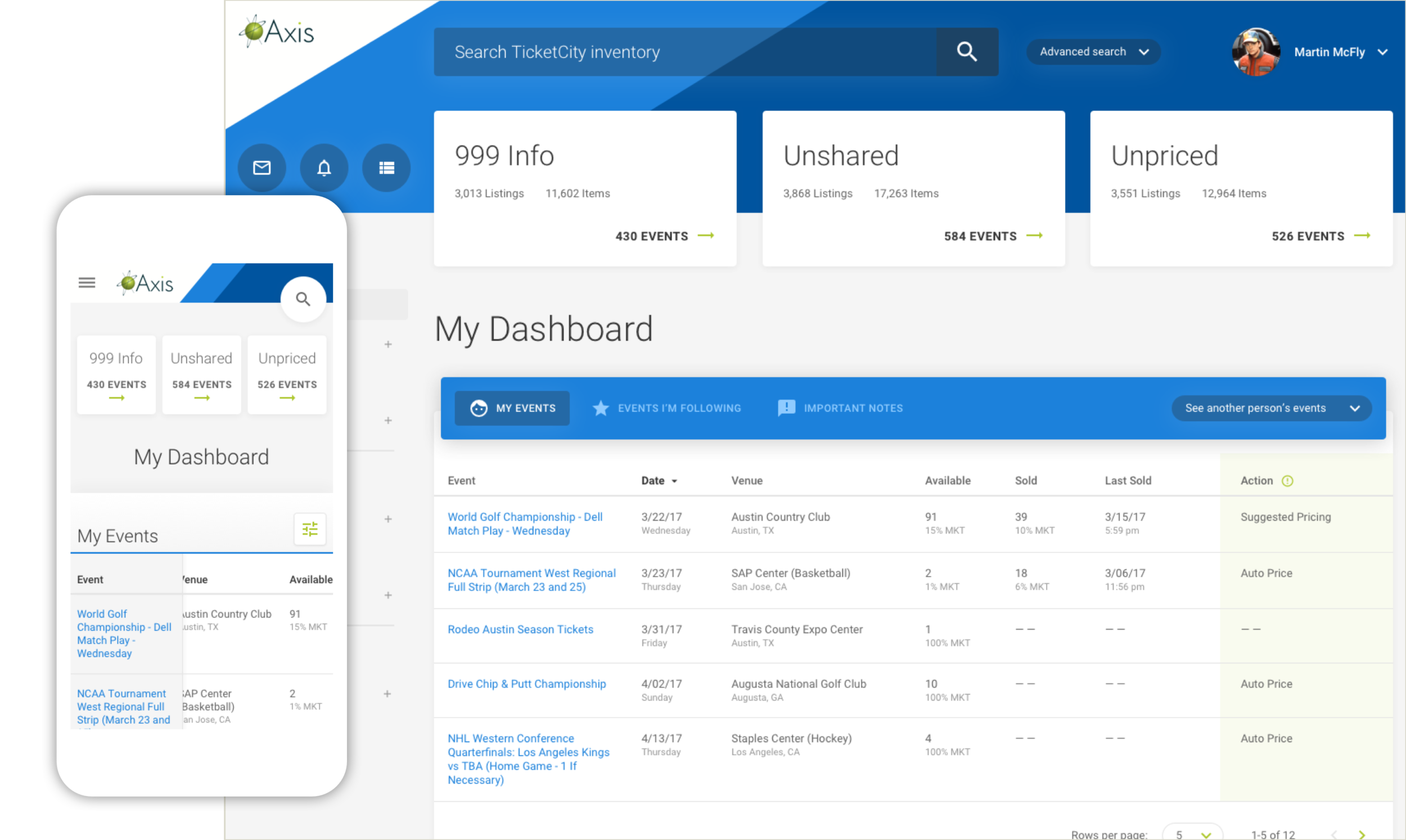Click the Austin Country Club venue cell in the desktop table
Screen dimensions: 1406x840
coord(781,523)
